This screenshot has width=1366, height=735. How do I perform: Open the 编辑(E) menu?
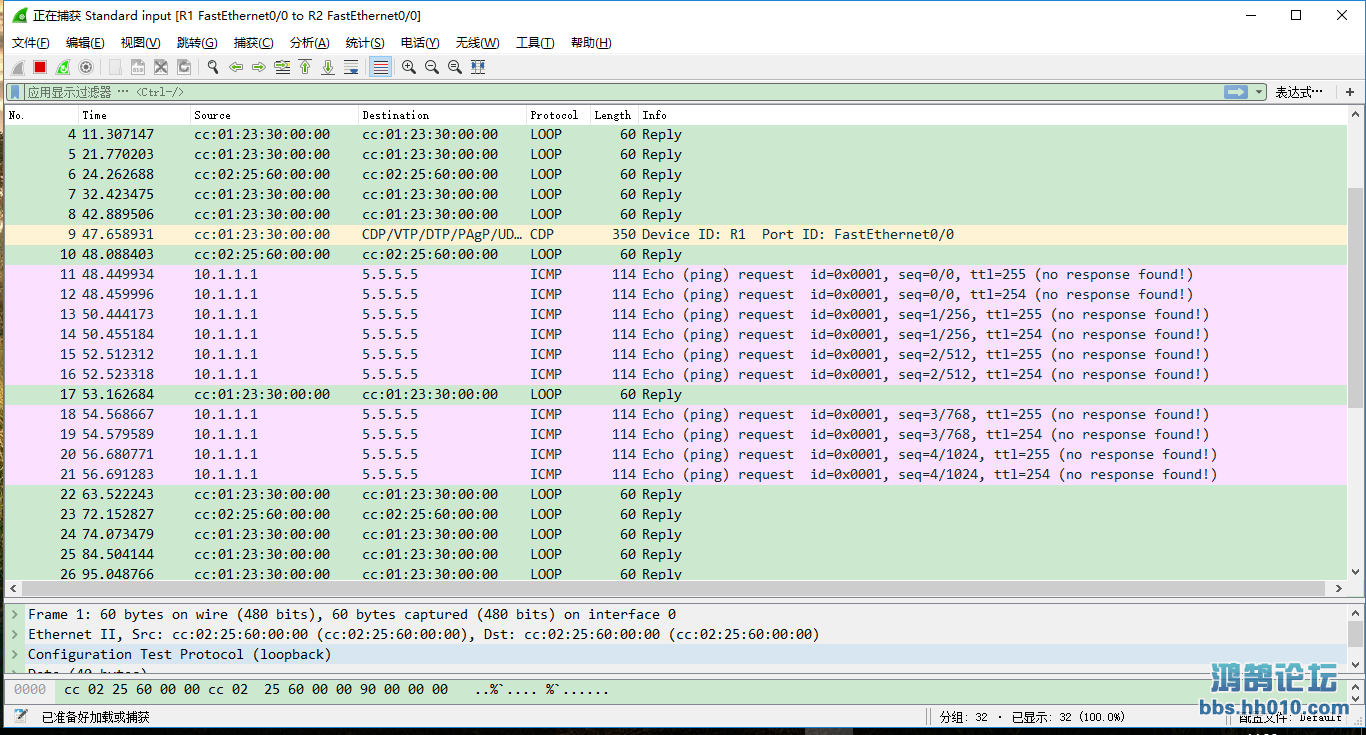[85, 43]
